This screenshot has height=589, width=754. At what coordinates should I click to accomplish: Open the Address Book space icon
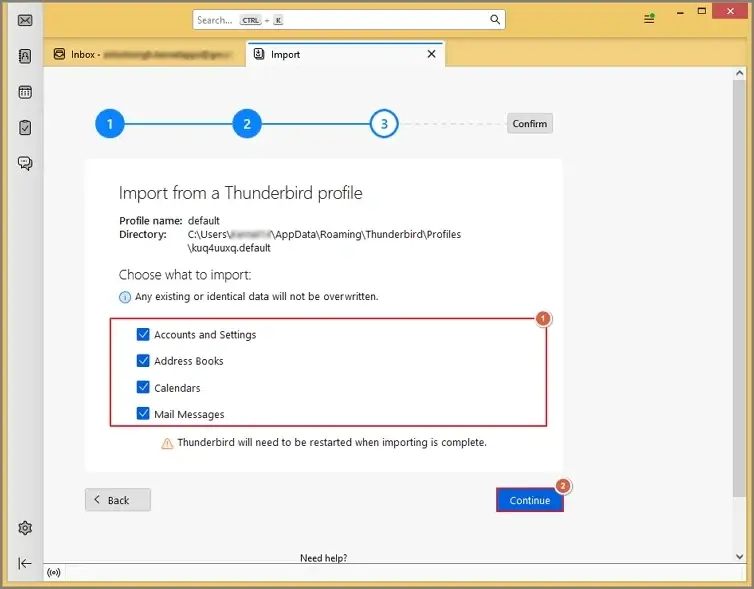pos(25,56)
